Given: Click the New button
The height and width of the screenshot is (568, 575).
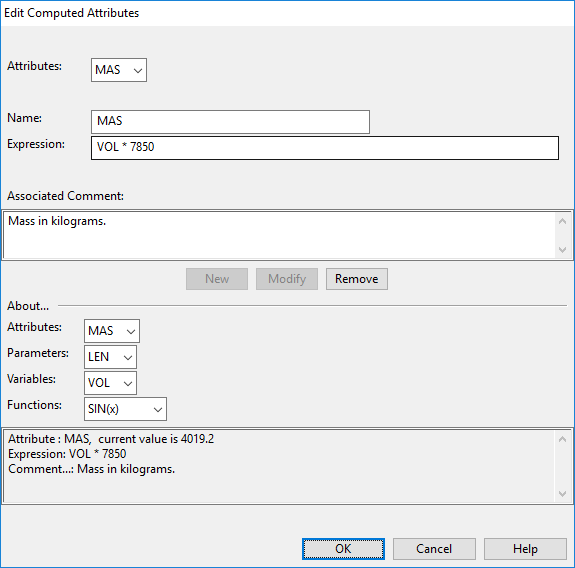Looking at the screenshot, I should [x=217, y=279].
